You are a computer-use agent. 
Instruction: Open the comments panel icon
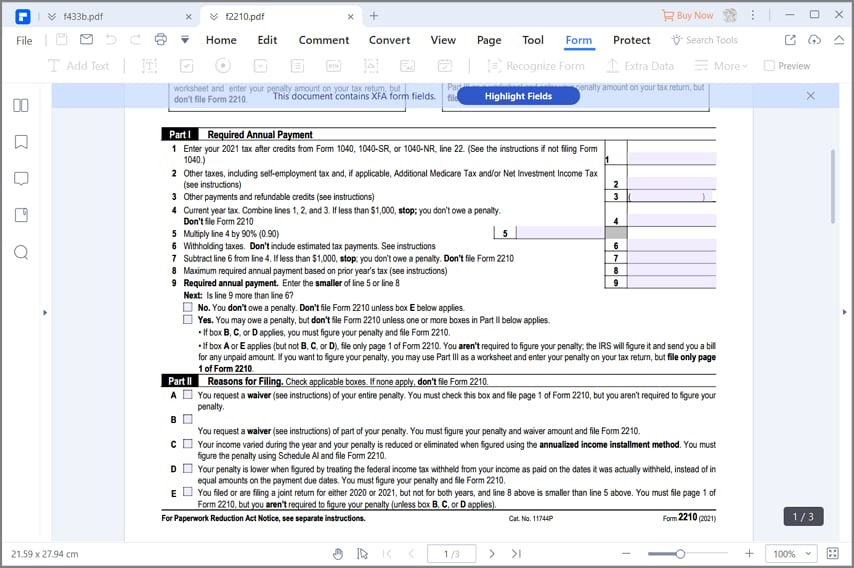[21, 179]
